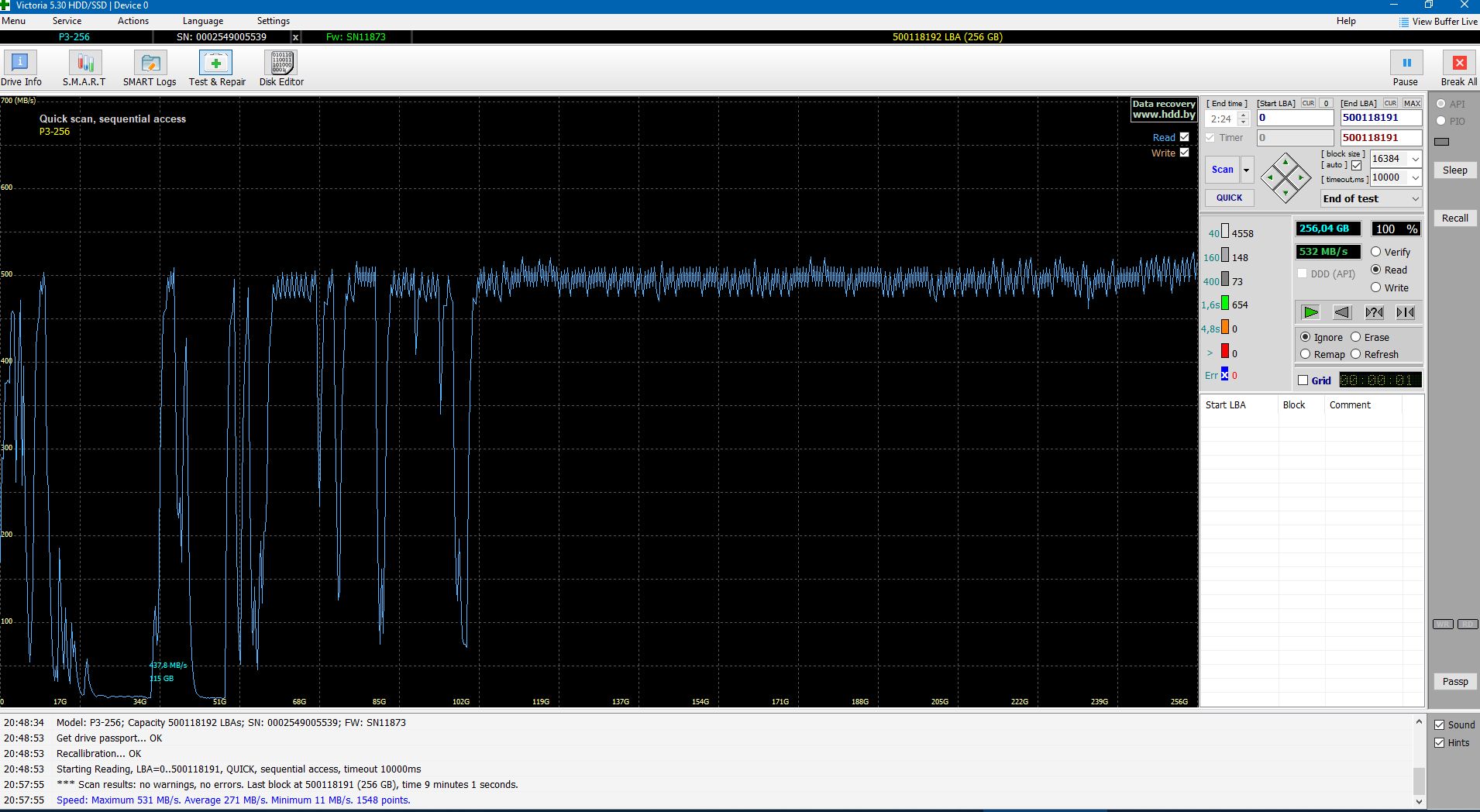Click the Comment column header
The width and height of the screenshot is (1480, 812).
(x=1350, y=405)
